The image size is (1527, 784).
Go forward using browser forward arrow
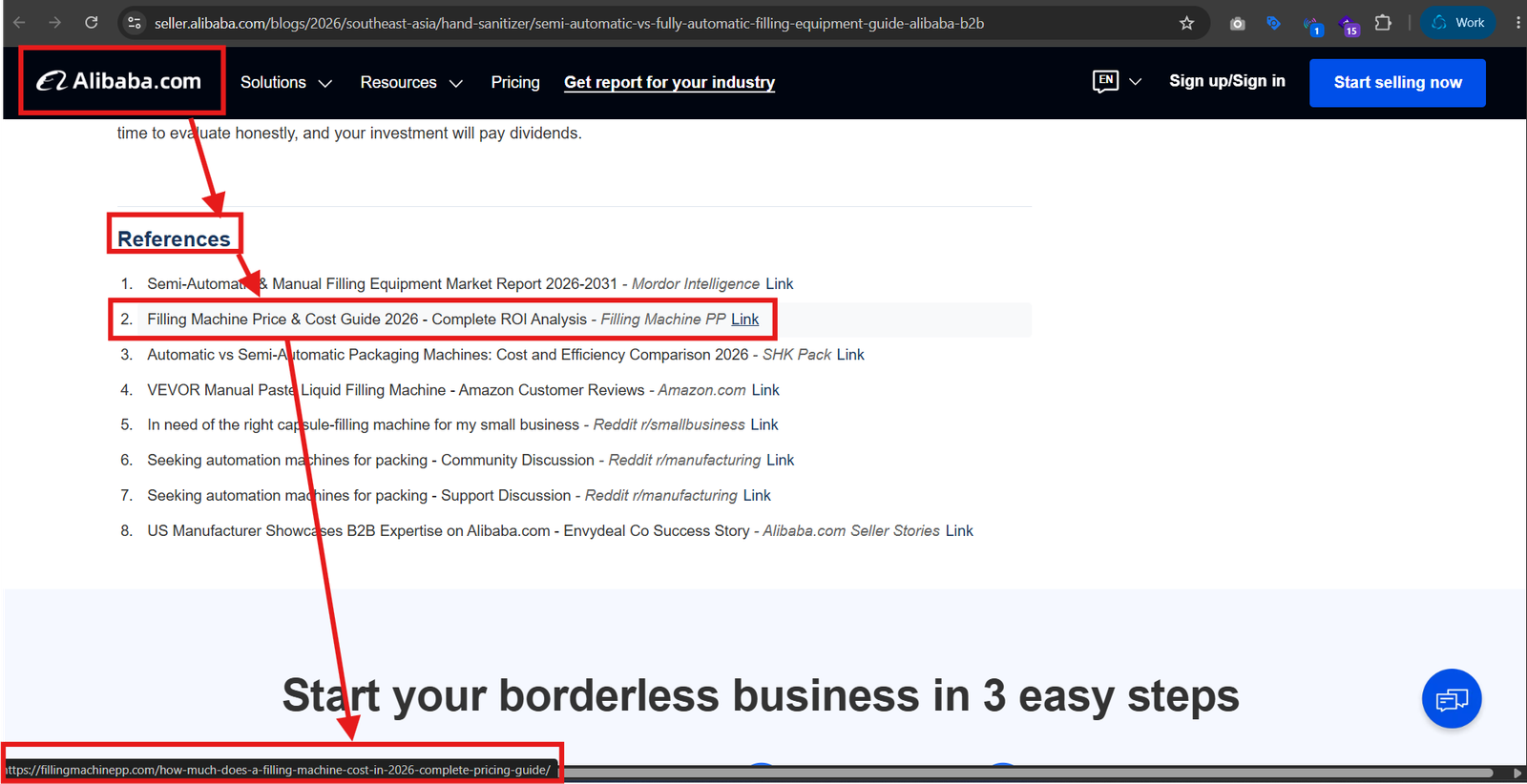(x=54, y=22)
